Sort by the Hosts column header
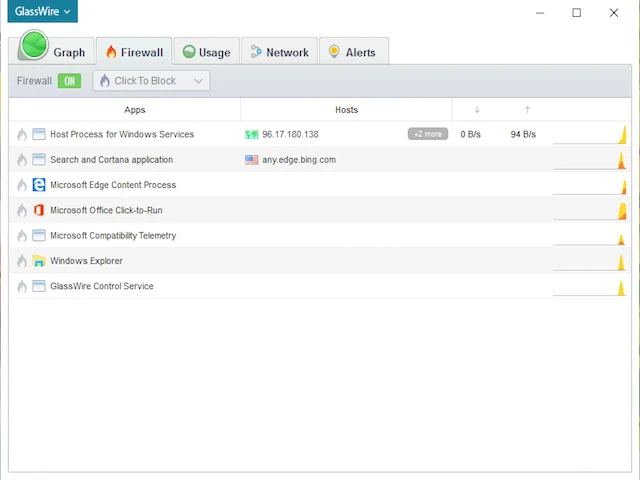Screen dimensions: 640x480 346,110
